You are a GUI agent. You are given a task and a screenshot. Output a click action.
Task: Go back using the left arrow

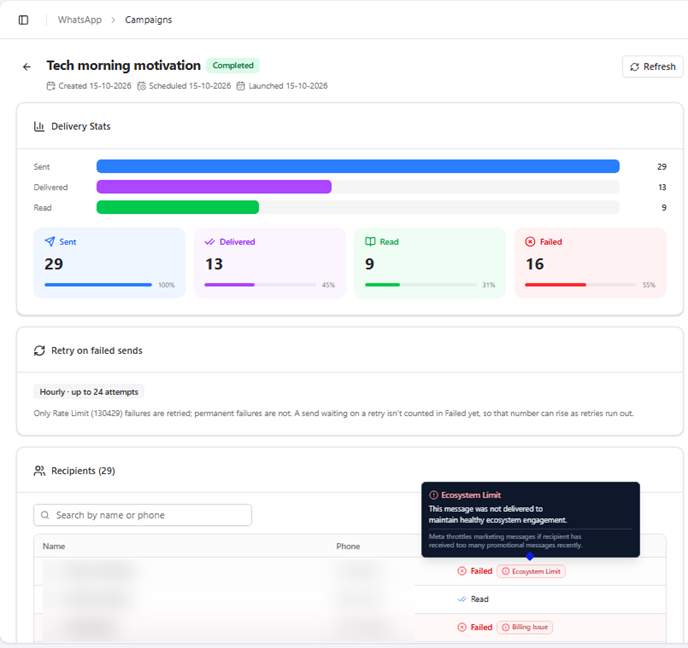tap(27, 67)
